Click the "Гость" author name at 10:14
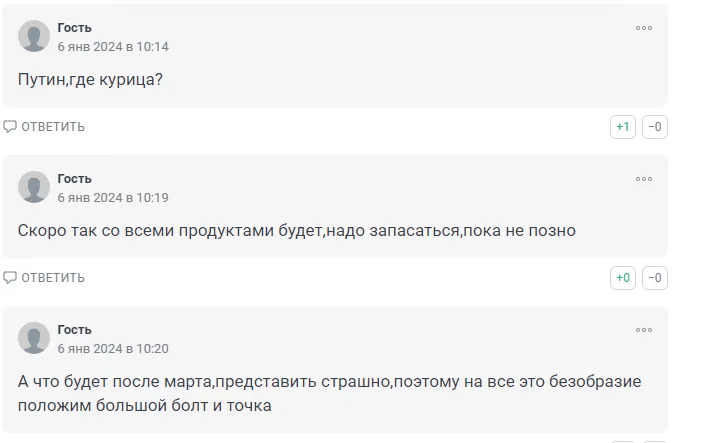Viewport: 710px width, 443px height. pyautogui.click(x=74, y=28)
